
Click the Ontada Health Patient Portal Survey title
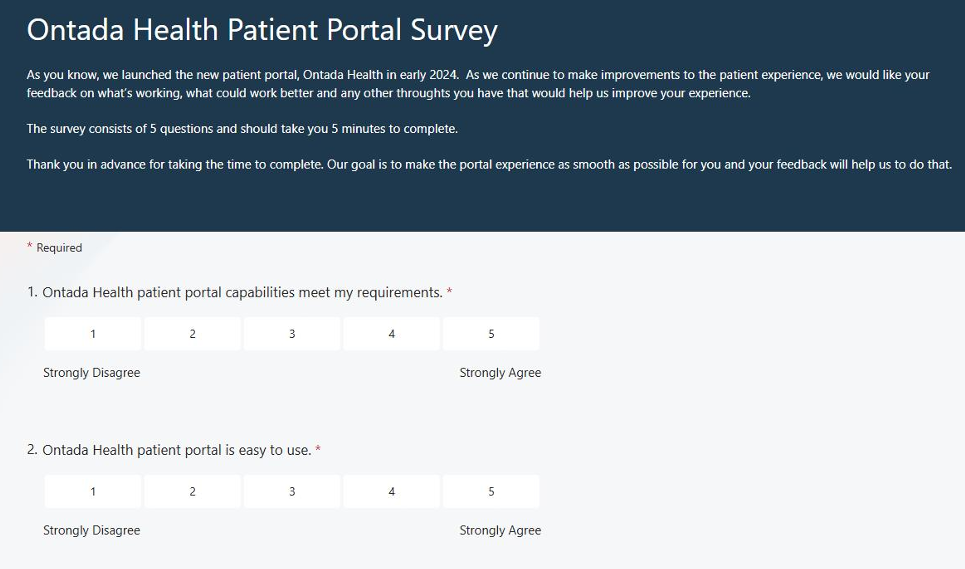[x=262, y=30]
